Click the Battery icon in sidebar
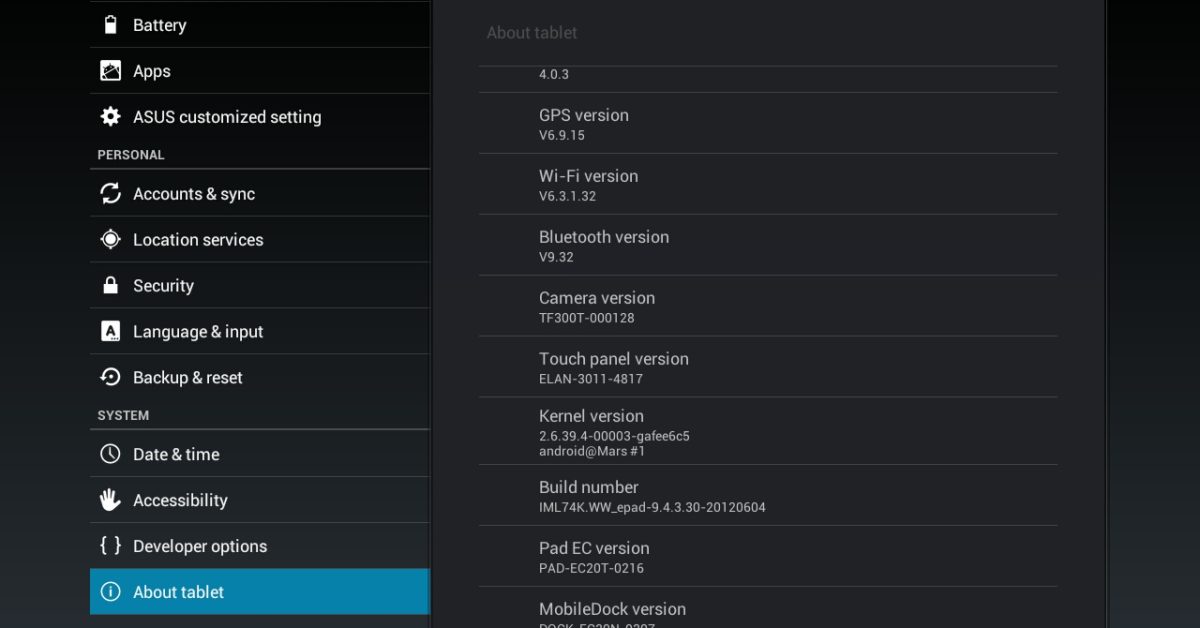Viewport: 1200px width, 628px height. tap(110, 25)
